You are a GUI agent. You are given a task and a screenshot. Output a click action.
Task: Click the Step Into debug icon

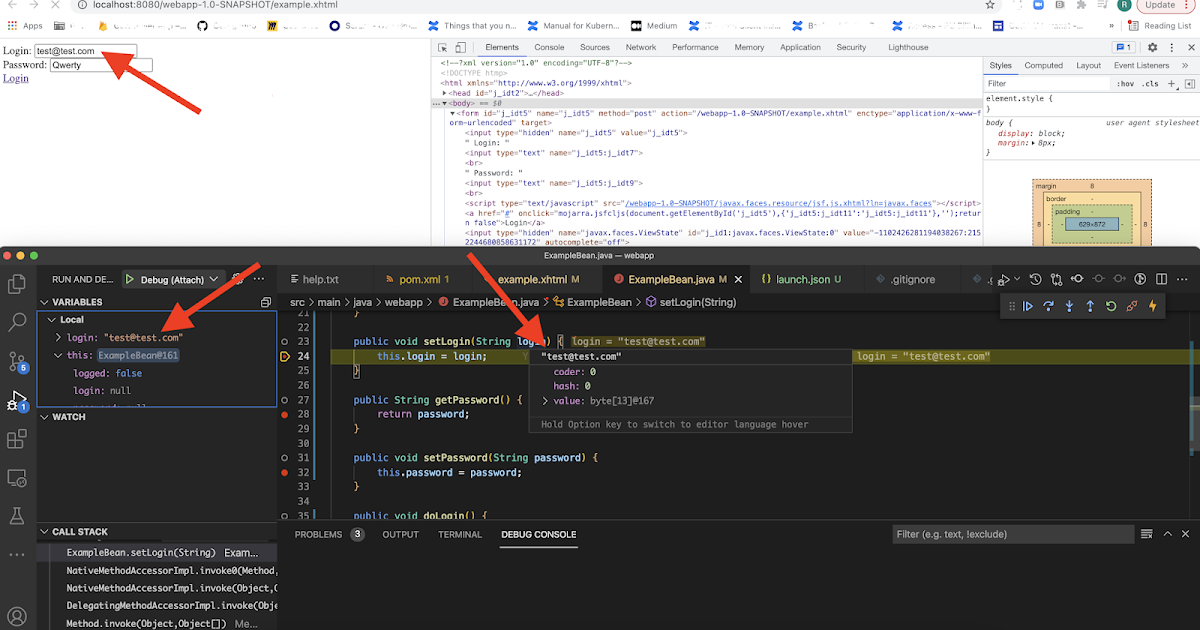[x=1069, y=307]
